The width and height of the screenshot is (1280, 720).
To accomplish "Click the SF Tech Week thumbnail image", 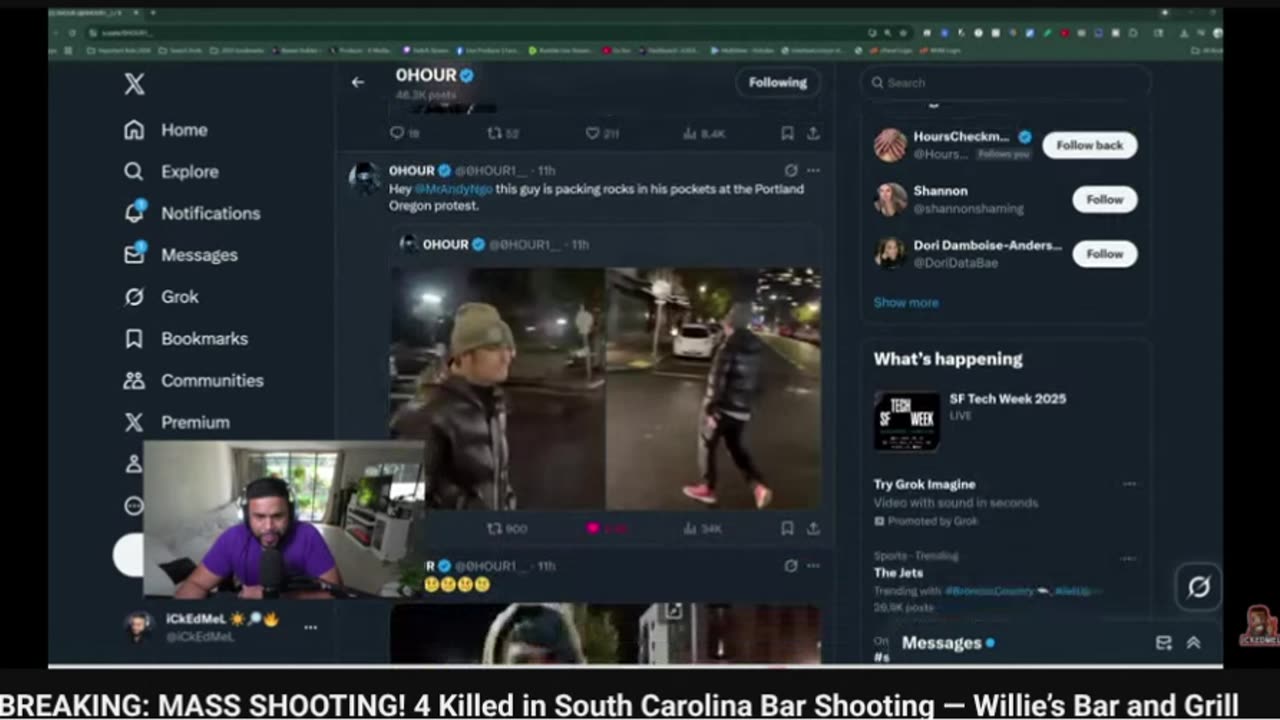I will coord(907,421).
